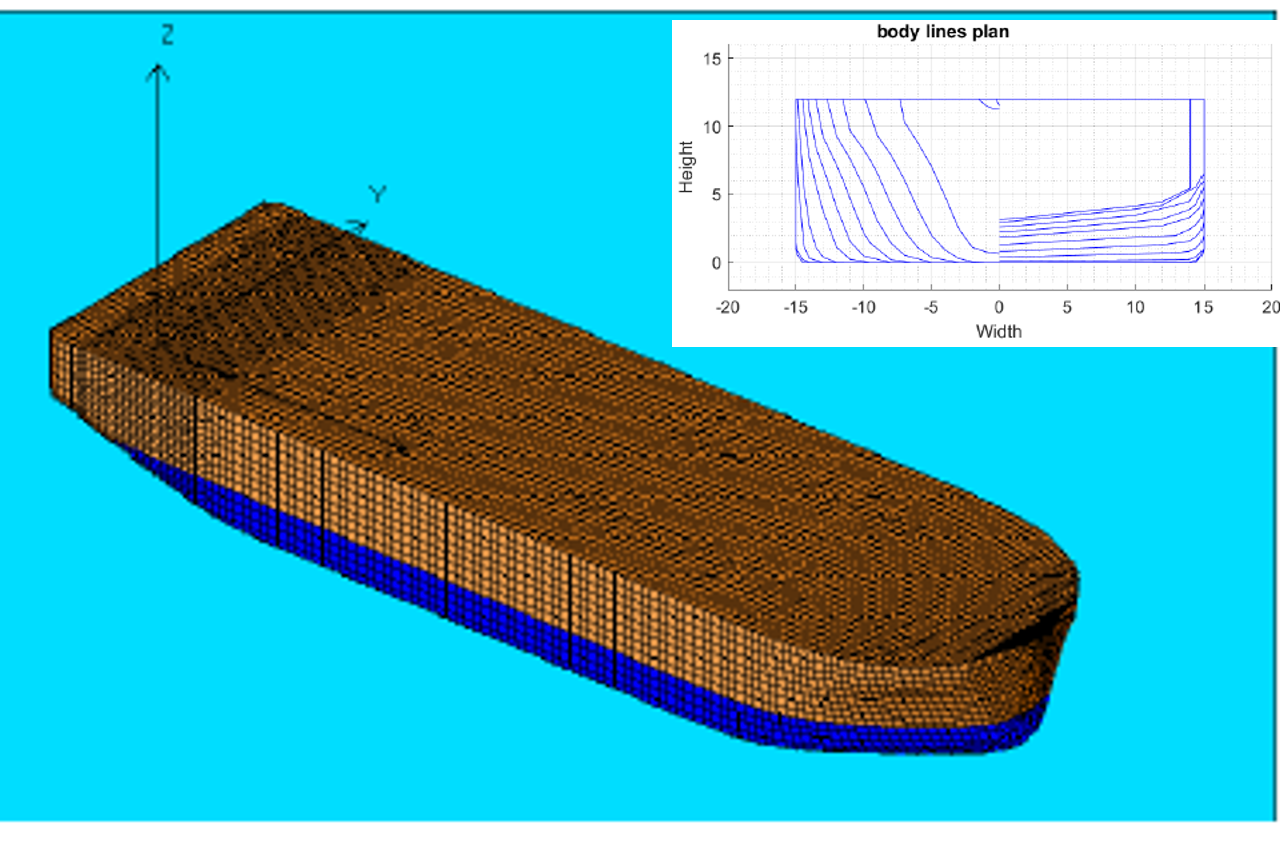This screenshot has width=1280, height=842.
Task: Click the '-20' width axis tick label
Action: 727,308
